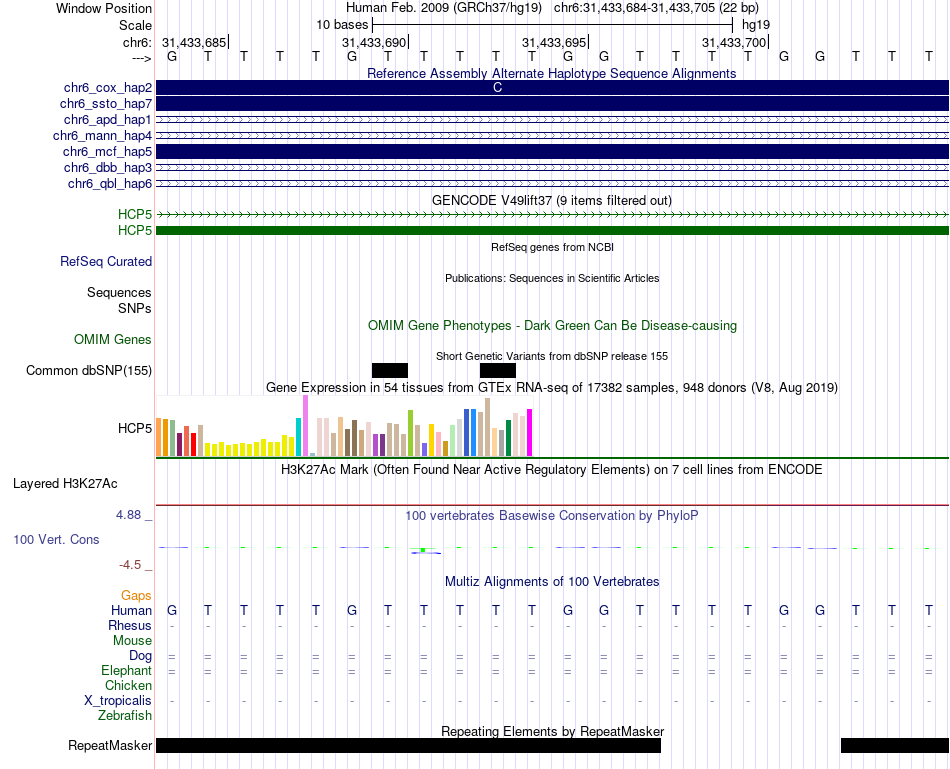
Task: Open Repeating Elements by RepeatMasker title
Action: pos(553,731)
